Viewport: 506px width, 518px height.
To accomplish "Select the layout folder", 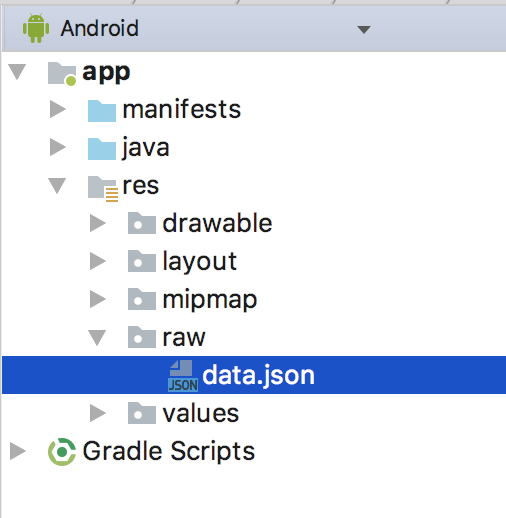I will [200, 262].
